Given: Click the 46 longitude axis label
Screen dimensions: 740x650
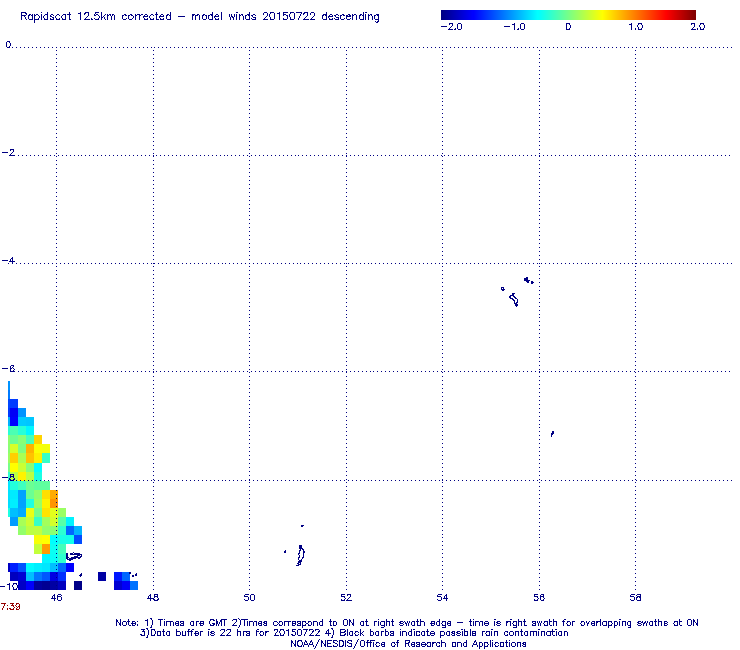Looking at the screenshot, I should click(x=56, y=598).
